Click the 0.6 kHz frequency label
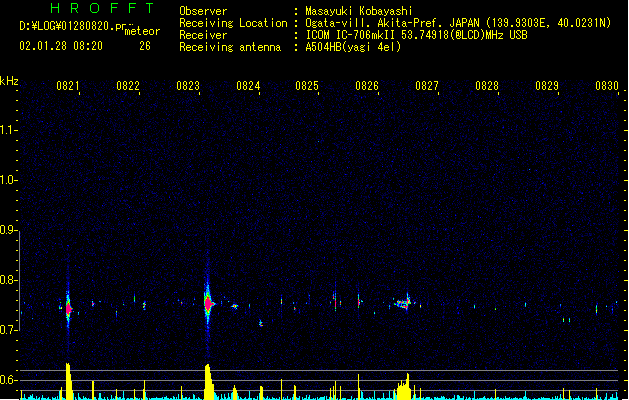Screen dimensions: 629x400 click(x=8, y=380)
